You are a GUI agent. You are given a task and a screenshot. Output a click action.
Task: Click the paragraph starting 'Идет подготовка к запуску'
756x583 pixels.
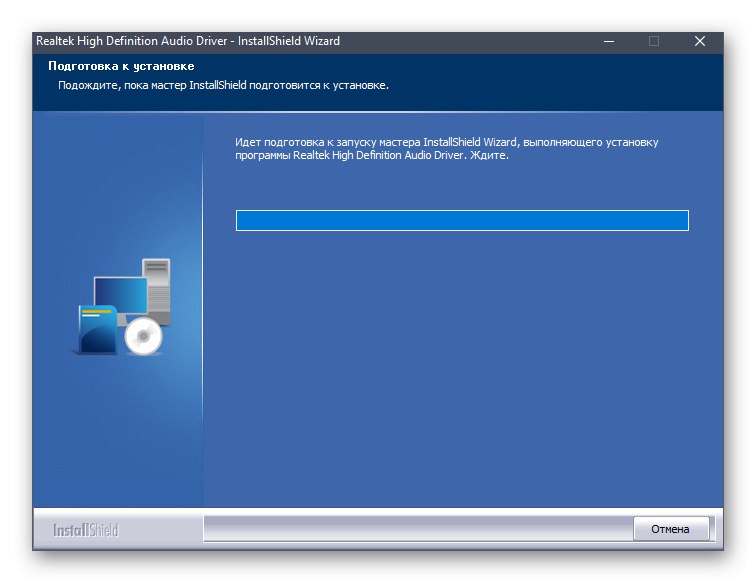446,149
